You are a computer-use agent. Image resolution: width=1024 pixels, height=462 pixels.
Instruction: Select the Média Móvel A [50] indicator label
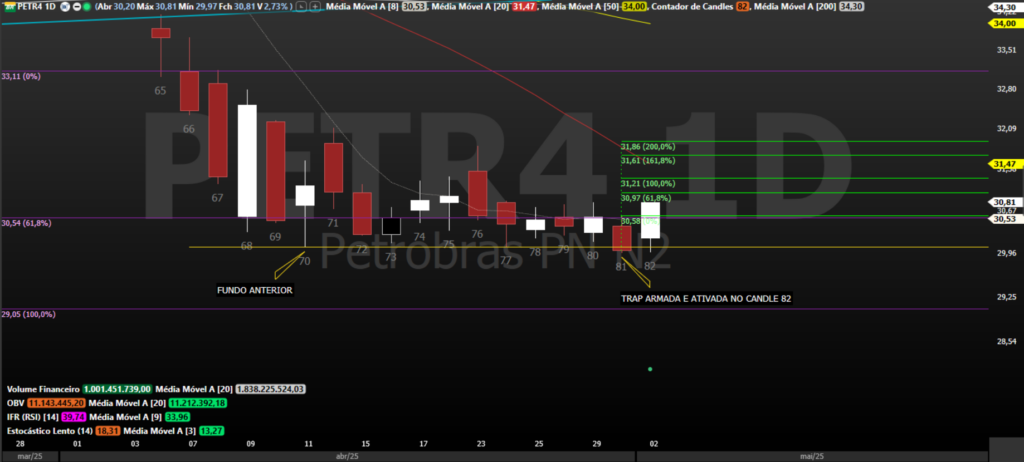(x=580, y=7)
